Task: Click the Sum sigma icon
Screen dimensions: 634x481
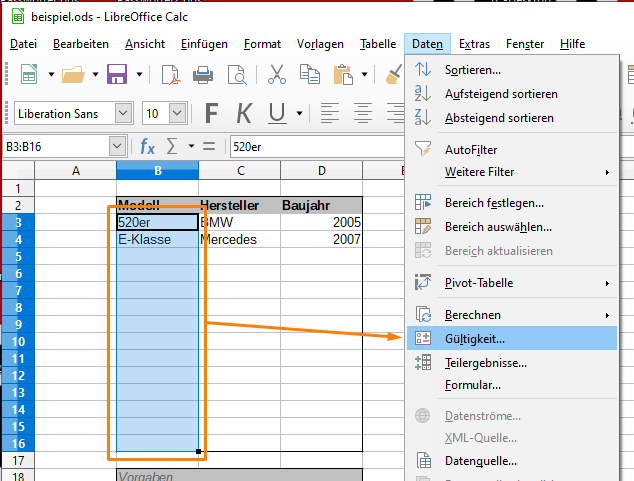Action: click(x=172, y=146)
